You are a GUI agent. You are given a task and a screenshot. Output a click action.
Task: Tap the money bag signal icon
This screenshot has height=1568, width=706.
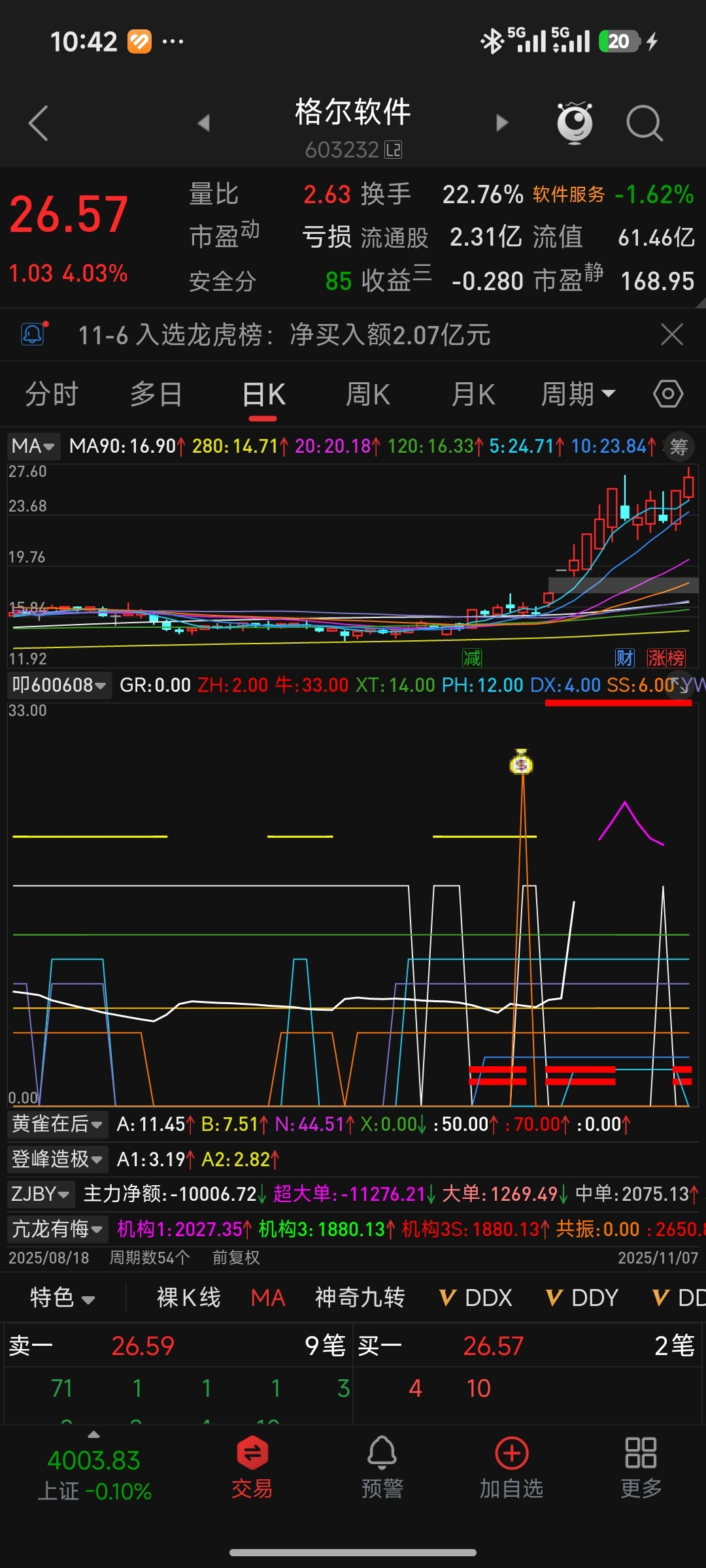pyautogui.click(x=521, y=762)
